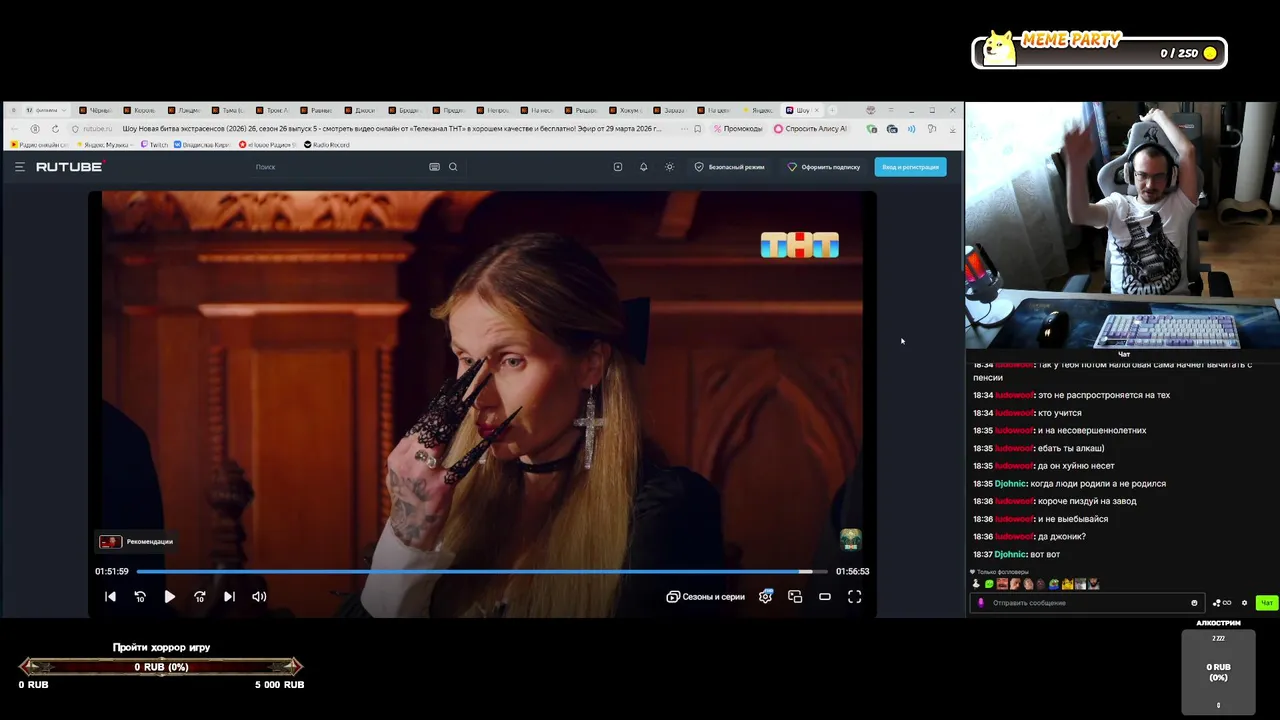Viewport: 1280px width, 720px height.
Task: Forward 10 seconds
Action: coord(199,597)
